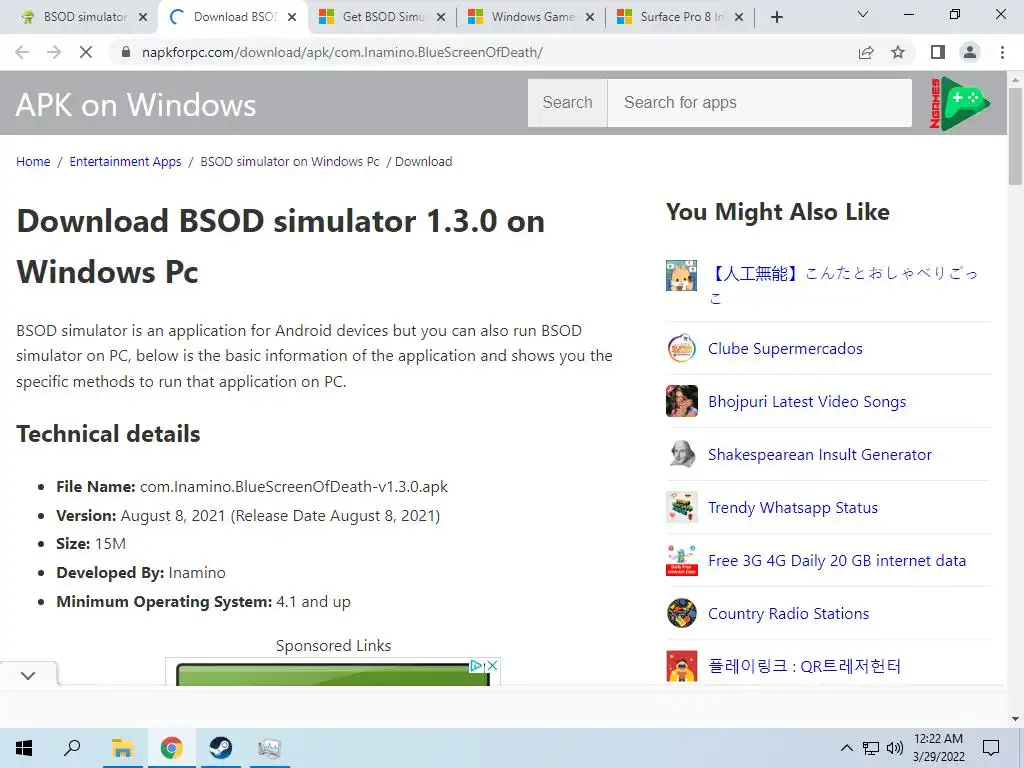
Task: Open the tab search dropdown chevron
Action: pyautogui.click(x=863, y=15)
